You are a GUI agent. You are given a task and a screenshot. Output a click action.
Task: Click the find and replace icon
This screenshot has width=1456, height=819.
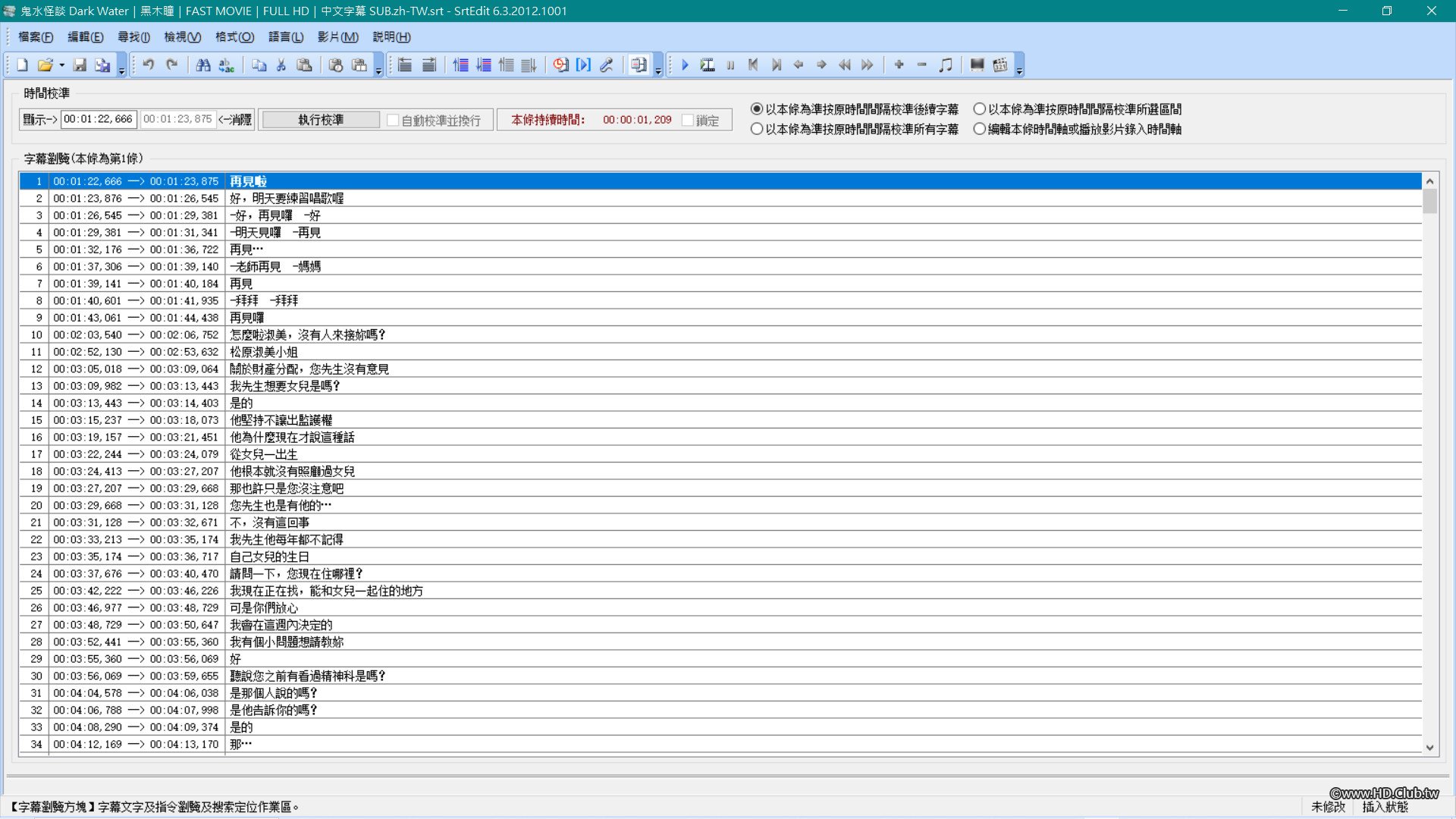(x=226, y=65)
